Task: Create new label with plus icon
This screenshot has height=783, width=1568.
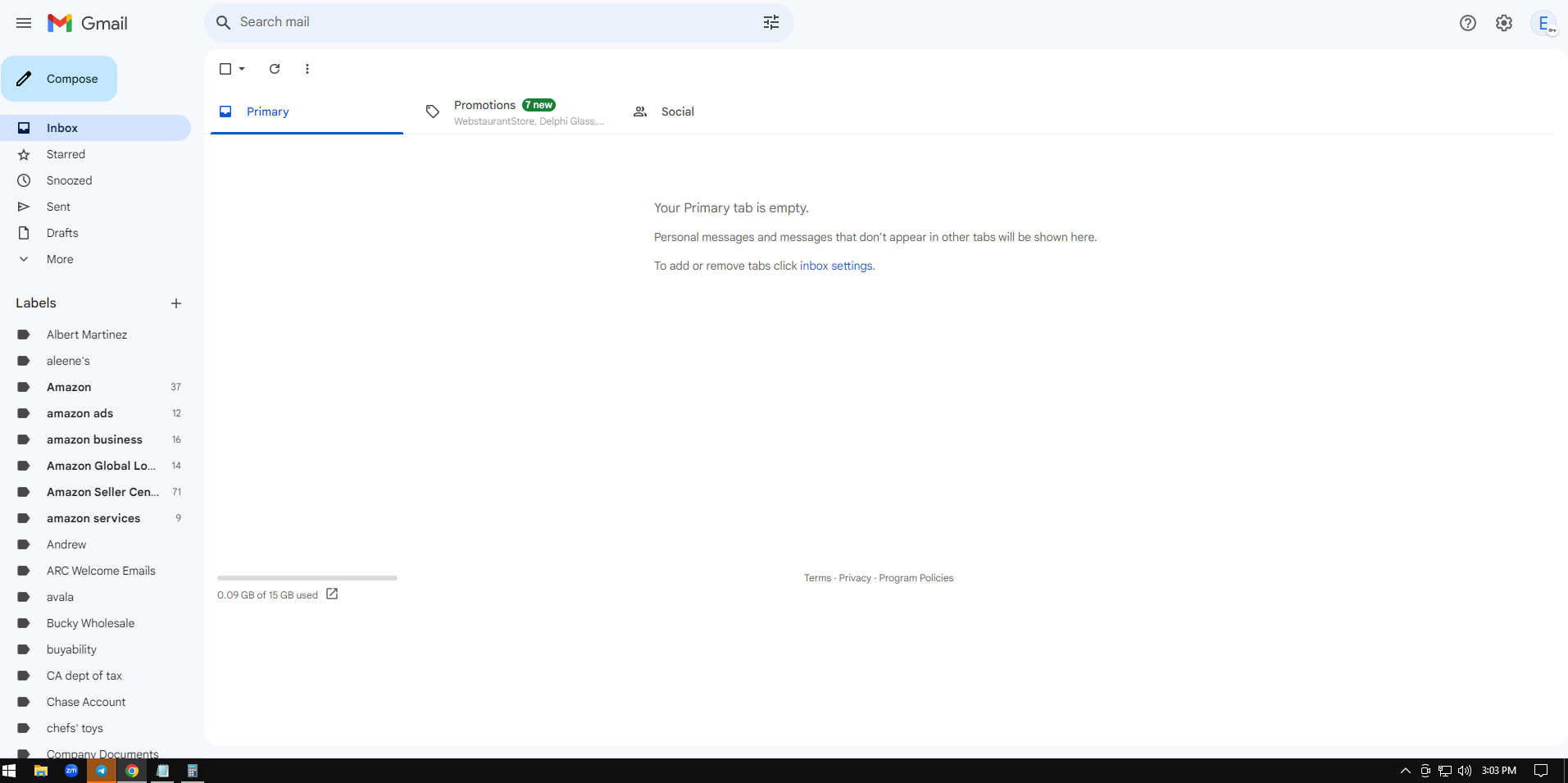Action: (176, 303)
